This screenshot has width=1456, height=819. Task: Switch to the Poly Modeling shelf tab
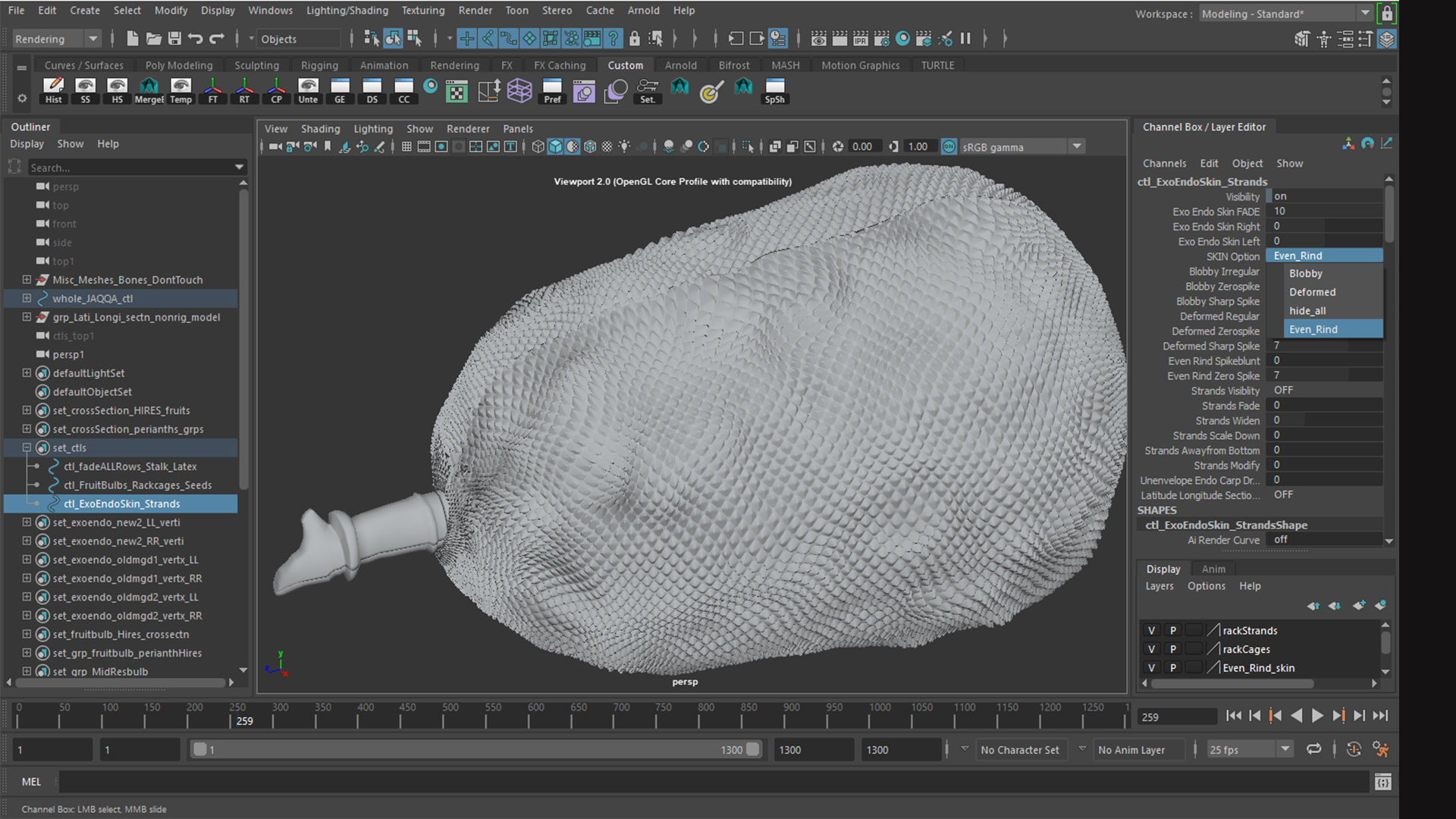coord(179,65)
